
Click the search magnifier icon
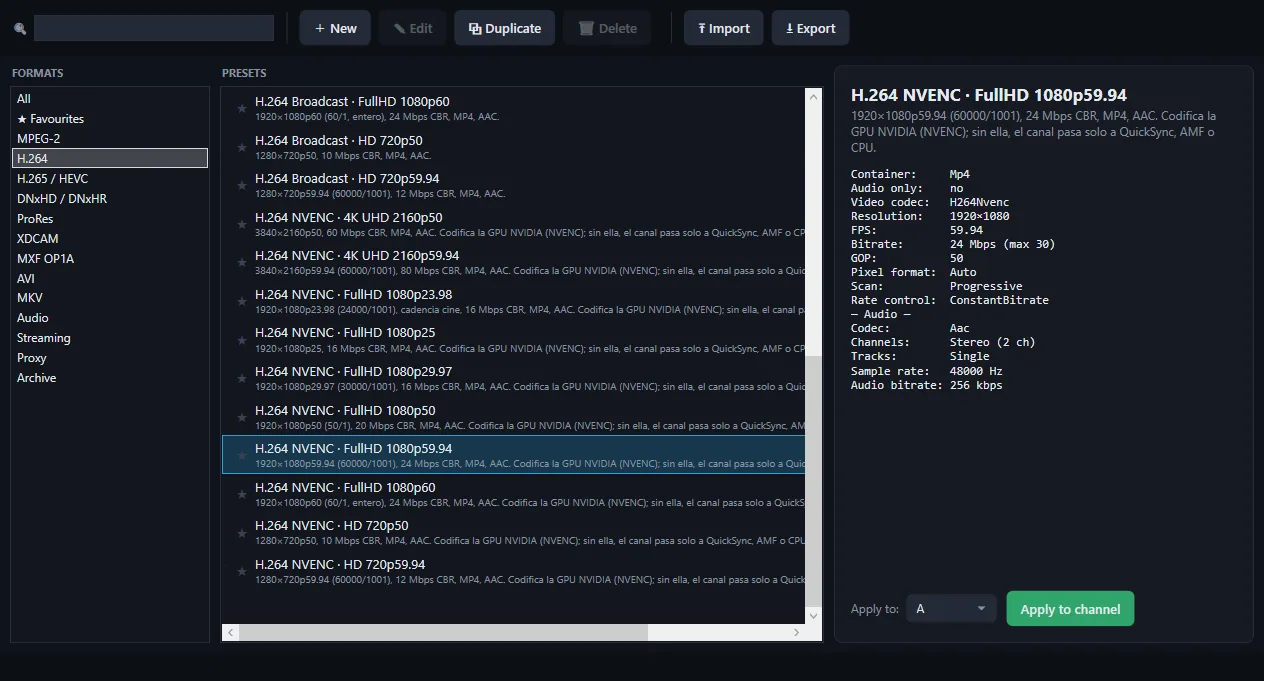(x=20, y=29)
